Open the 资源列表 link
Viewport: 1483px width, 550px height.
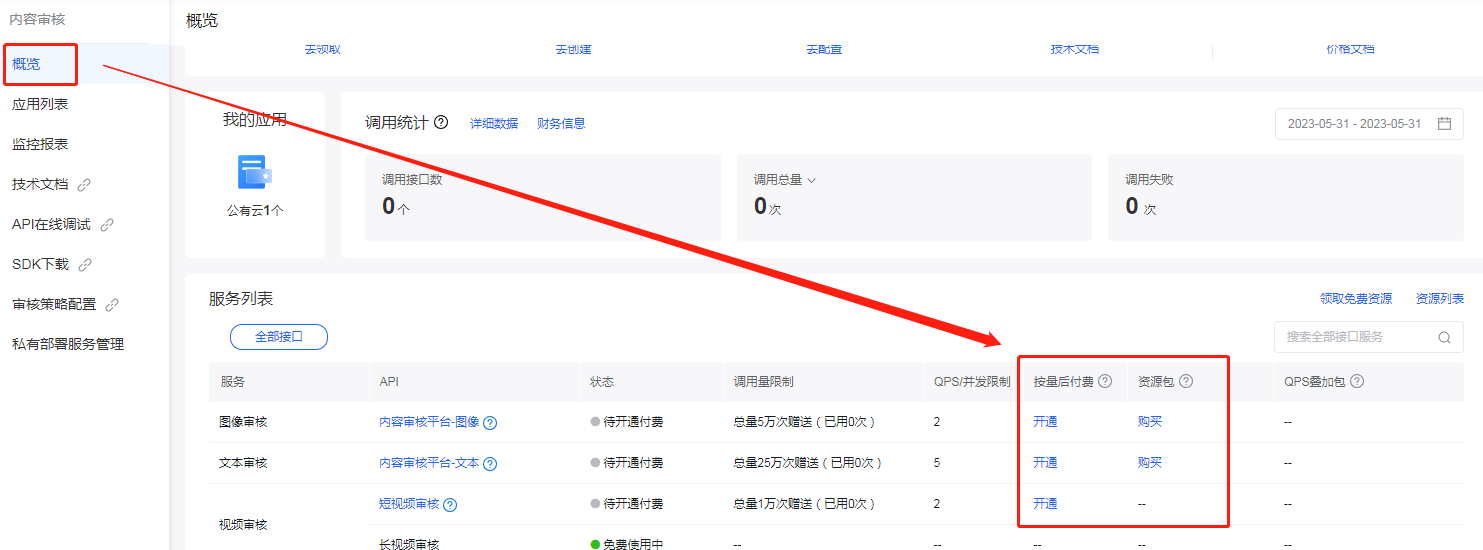point(1440,298)
